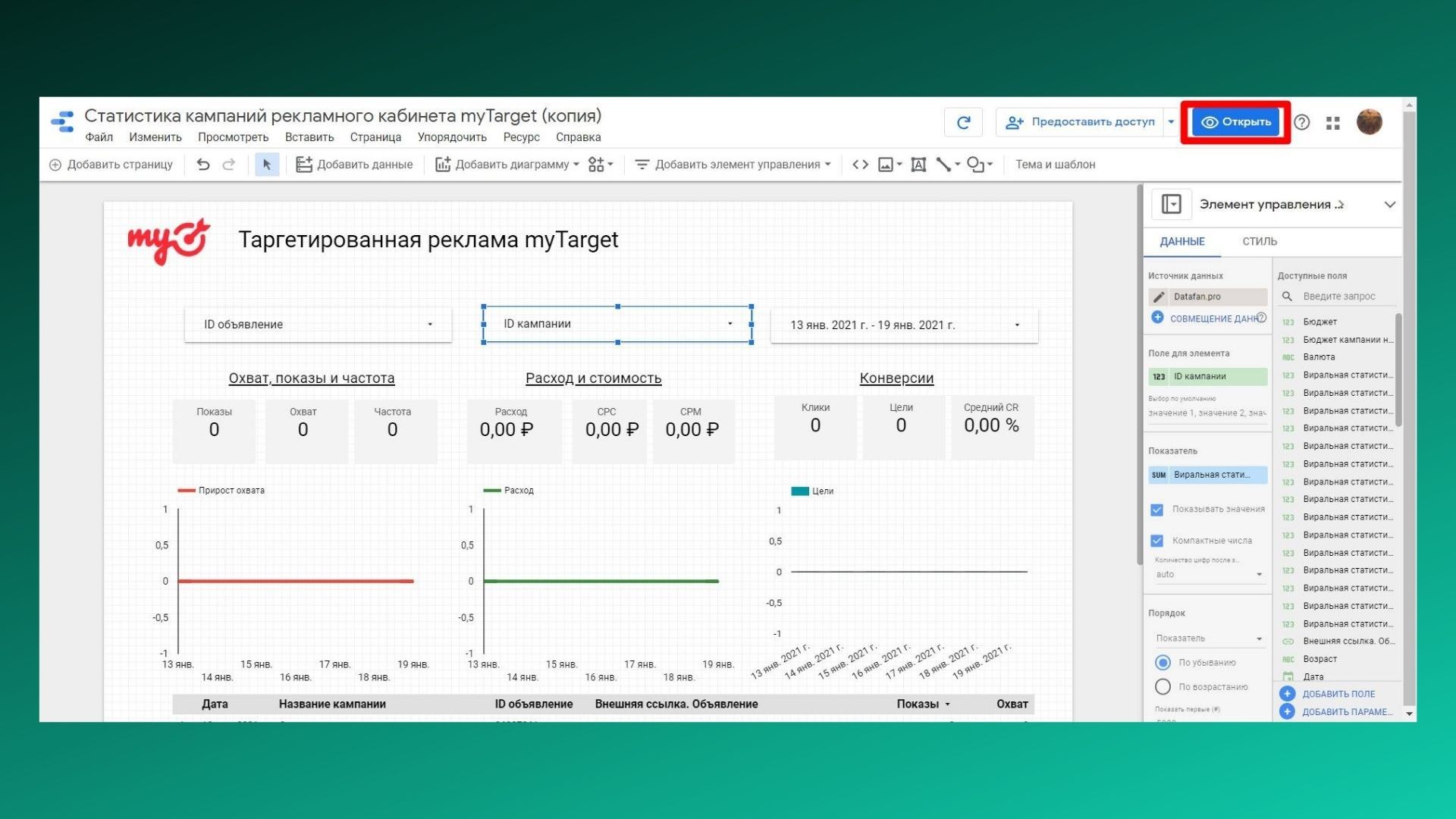Open the Добавить элемент управления dropdown
This screenshot has height=819, width=1456.
(733, 164)
